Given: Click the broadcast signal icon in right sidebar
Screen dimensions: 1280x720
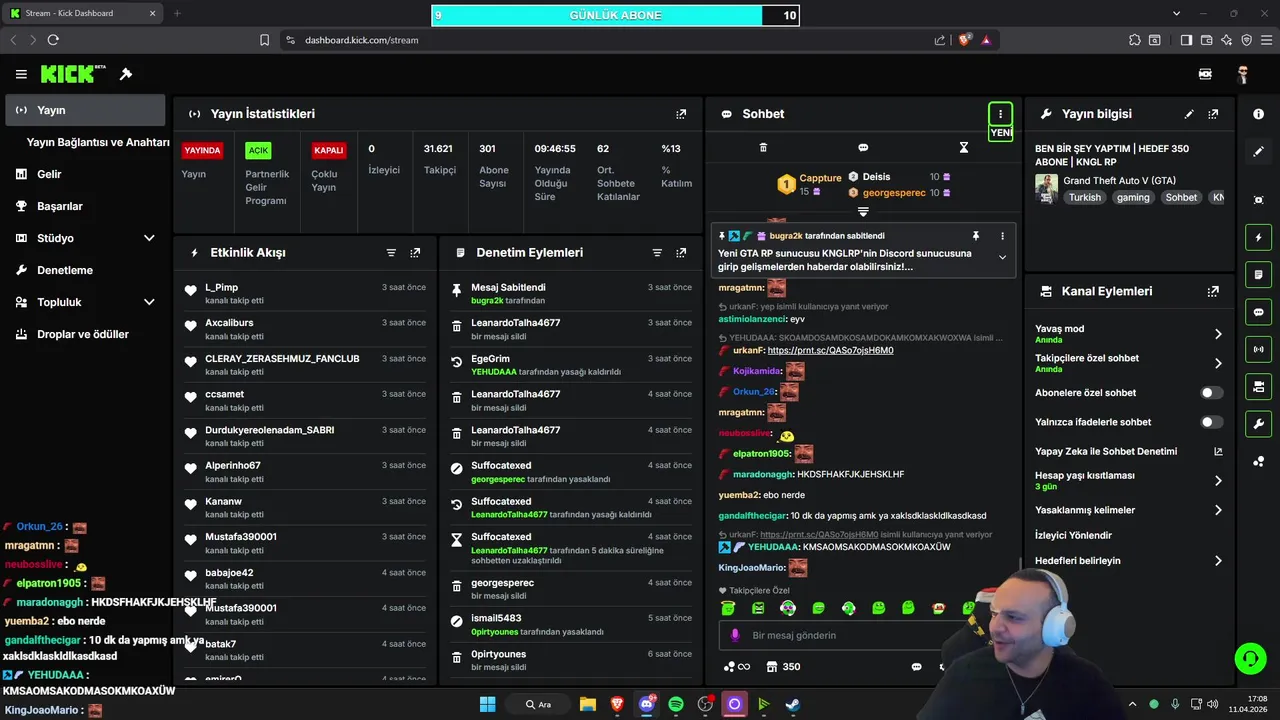Looking at the screenshot, I should (x=1258, y=349).
